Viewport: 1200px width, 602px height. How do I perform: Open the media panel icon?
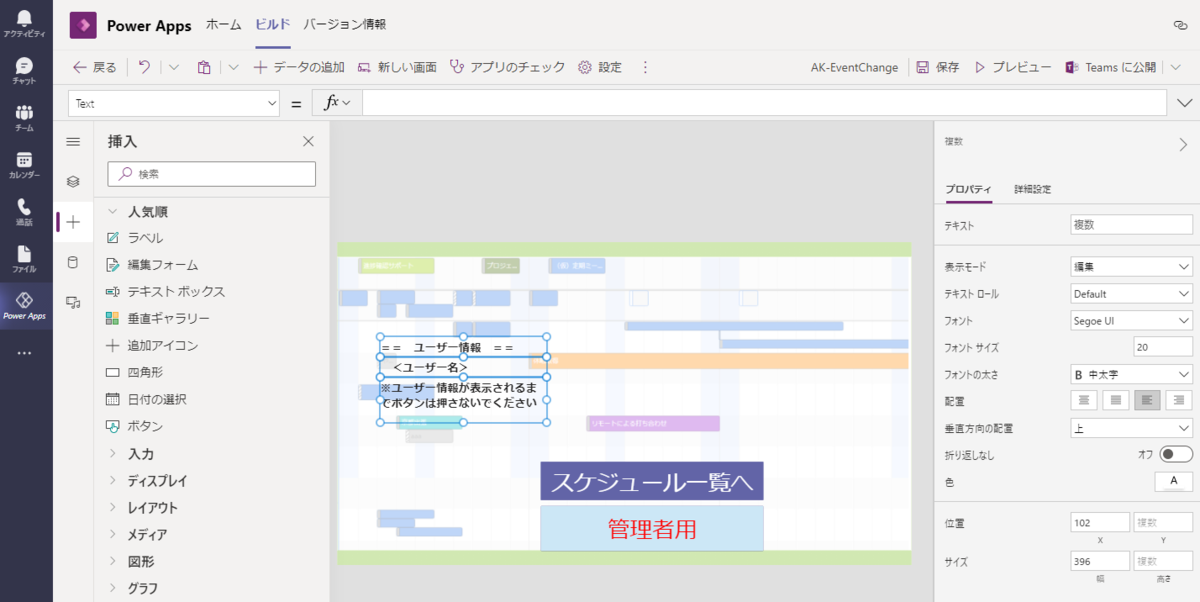(73, 302)
